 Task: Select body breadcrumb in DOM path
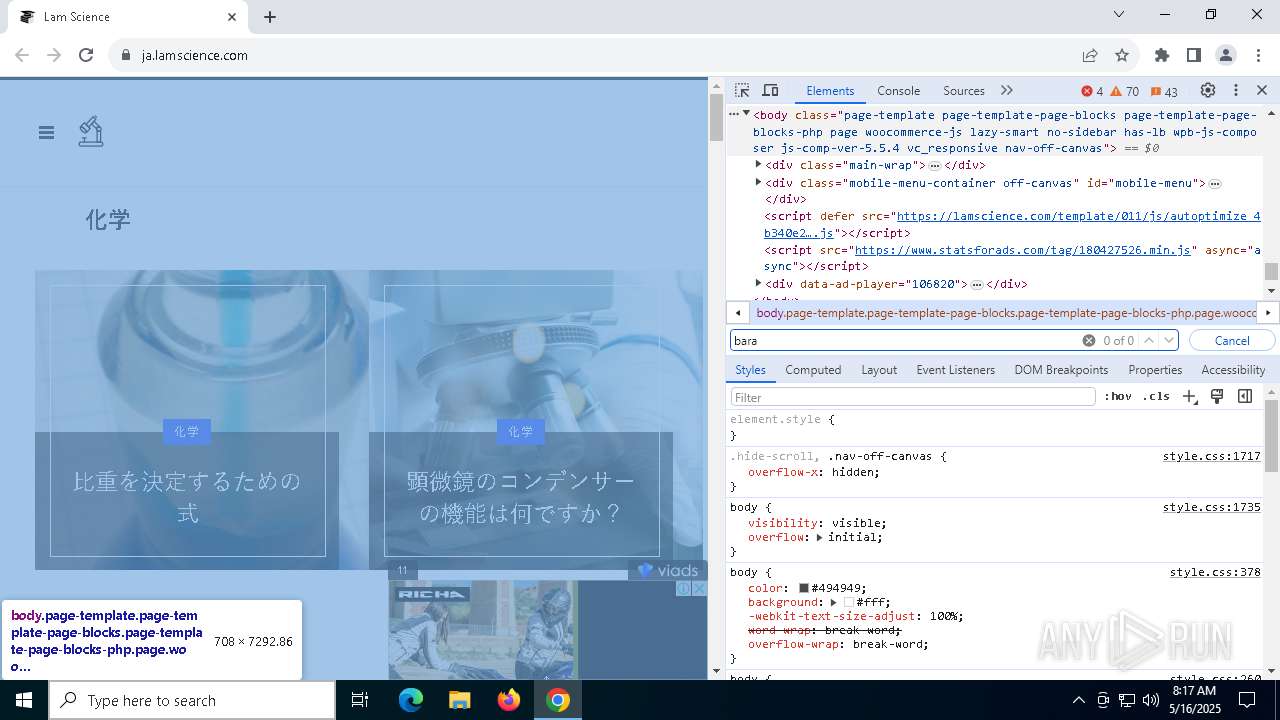pyautogui.click(x=1005, y=313)
